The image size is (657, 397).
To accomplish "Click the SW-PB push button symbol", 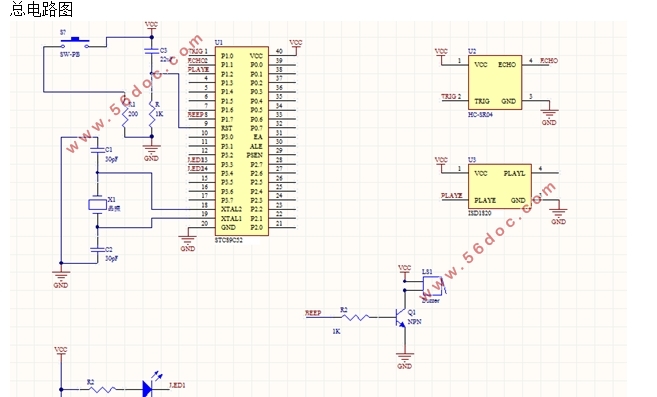I will [75, 42].
